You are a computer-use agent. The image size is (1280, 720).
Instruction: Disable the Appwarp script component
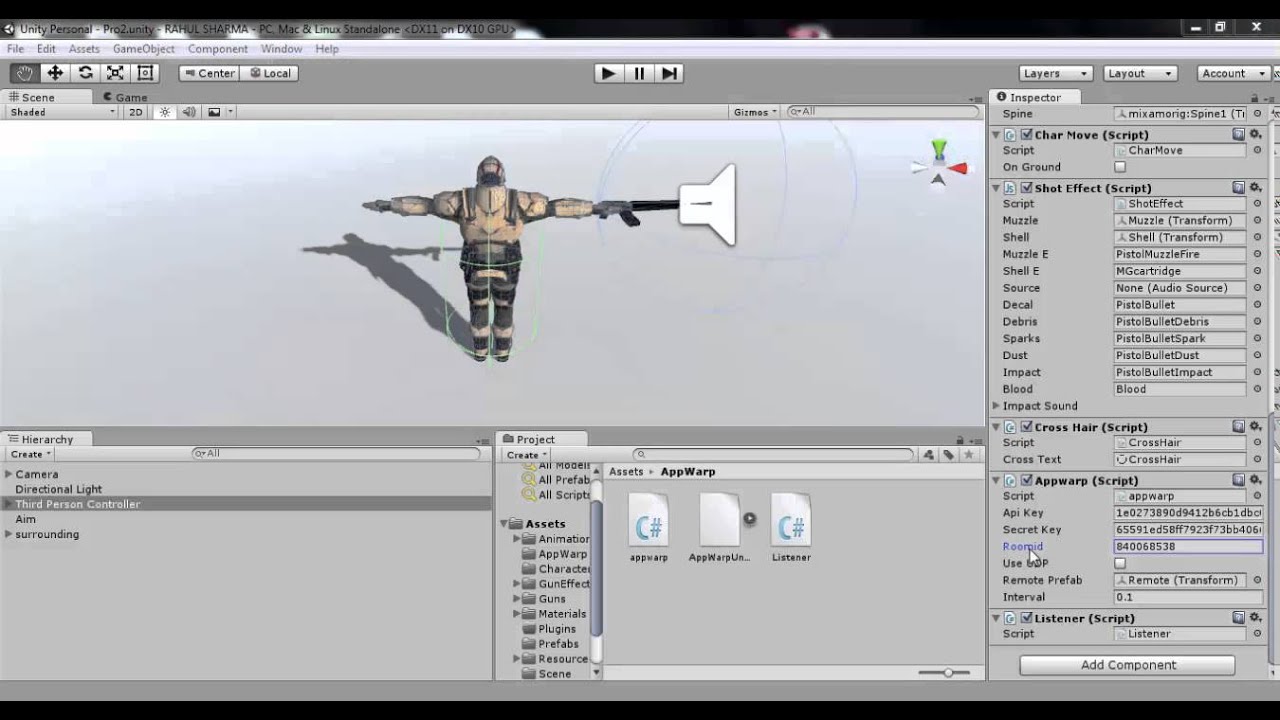(x=1026, y=480)
